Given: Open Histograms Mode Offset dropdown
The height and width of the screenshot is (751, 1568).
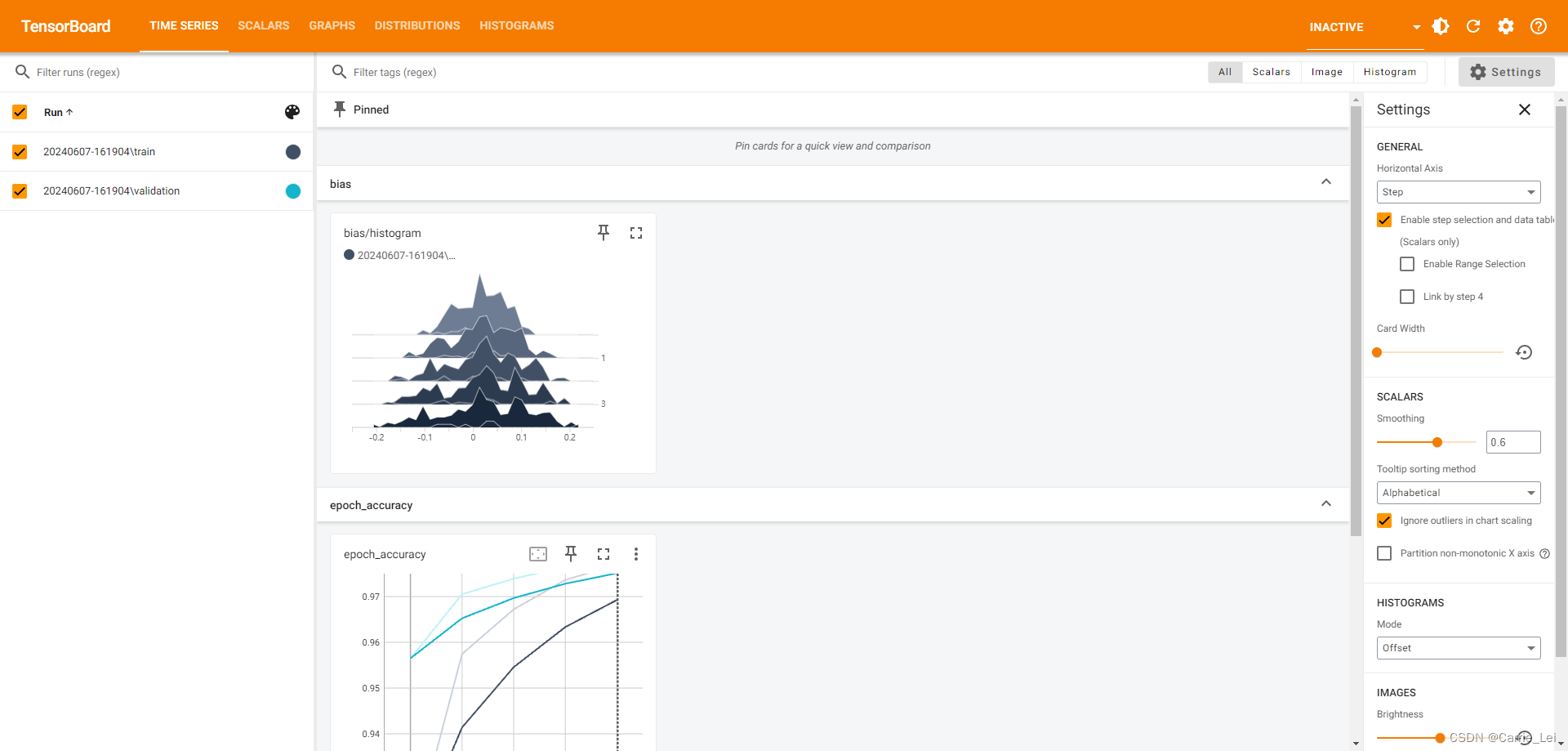Looking at the screenshot, I should click(1459, 648).
